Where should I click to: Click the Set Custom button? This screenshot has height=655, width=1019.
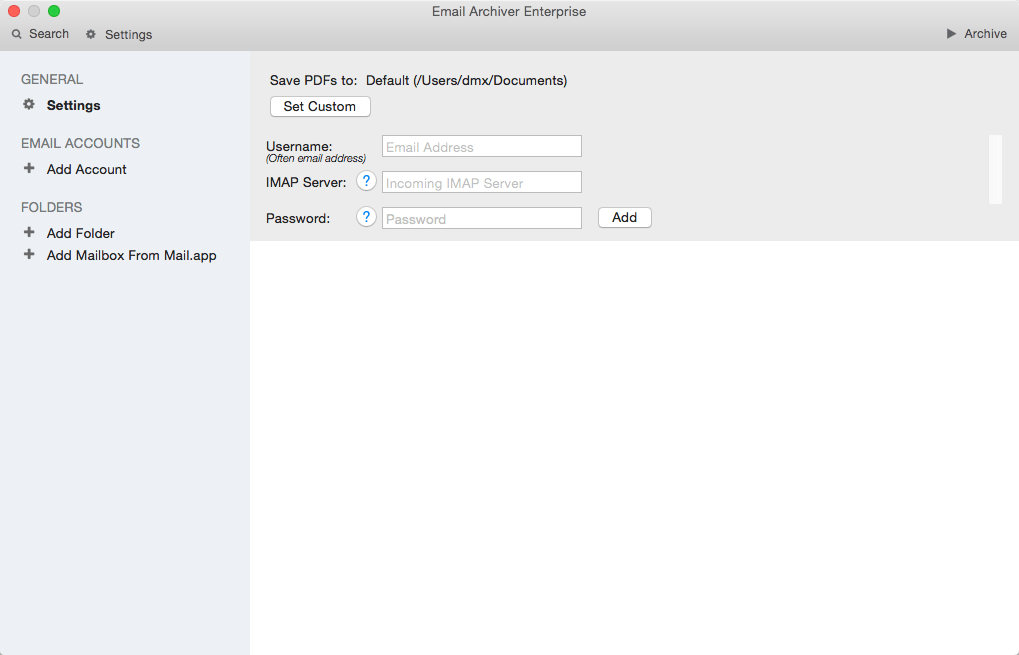tap(320, 107)
